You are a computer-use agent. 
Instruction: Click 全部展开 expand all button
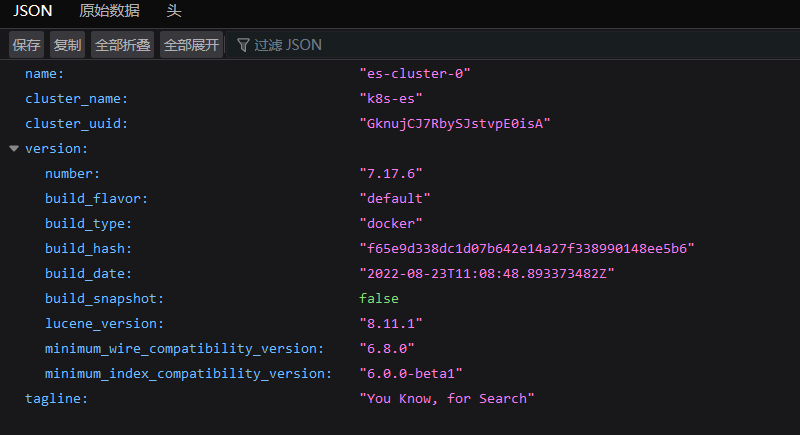pos(191,45)
